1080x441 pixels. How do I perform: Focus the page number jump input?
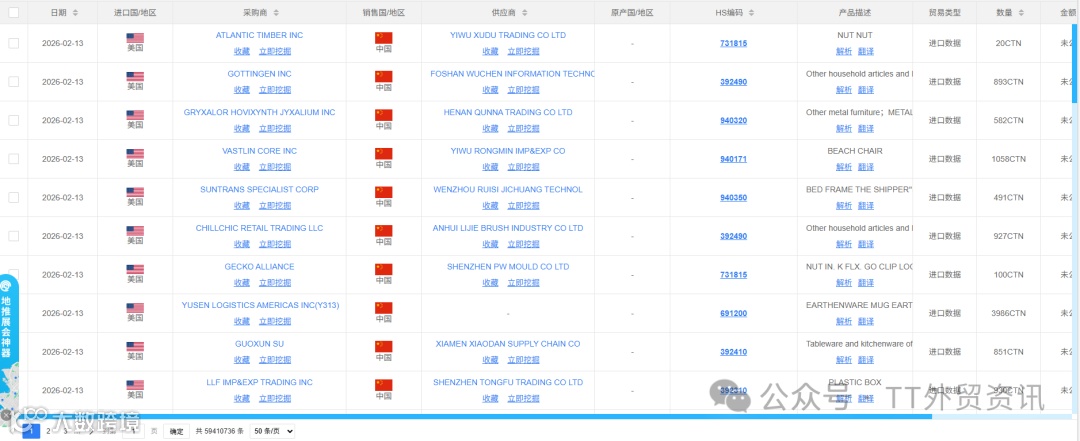coord(133,431)
